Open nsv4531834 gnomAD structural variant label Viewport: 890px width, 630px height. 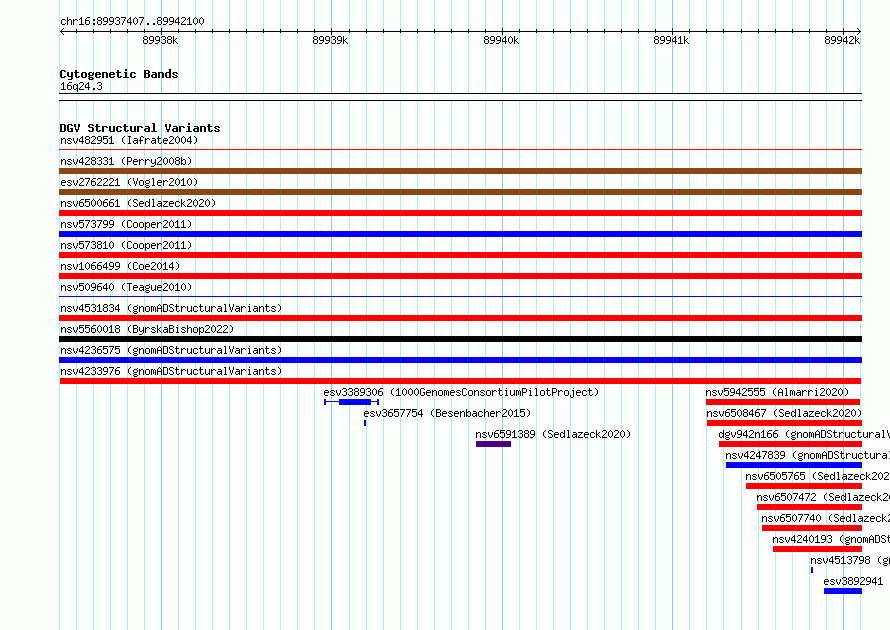(171, 308)
